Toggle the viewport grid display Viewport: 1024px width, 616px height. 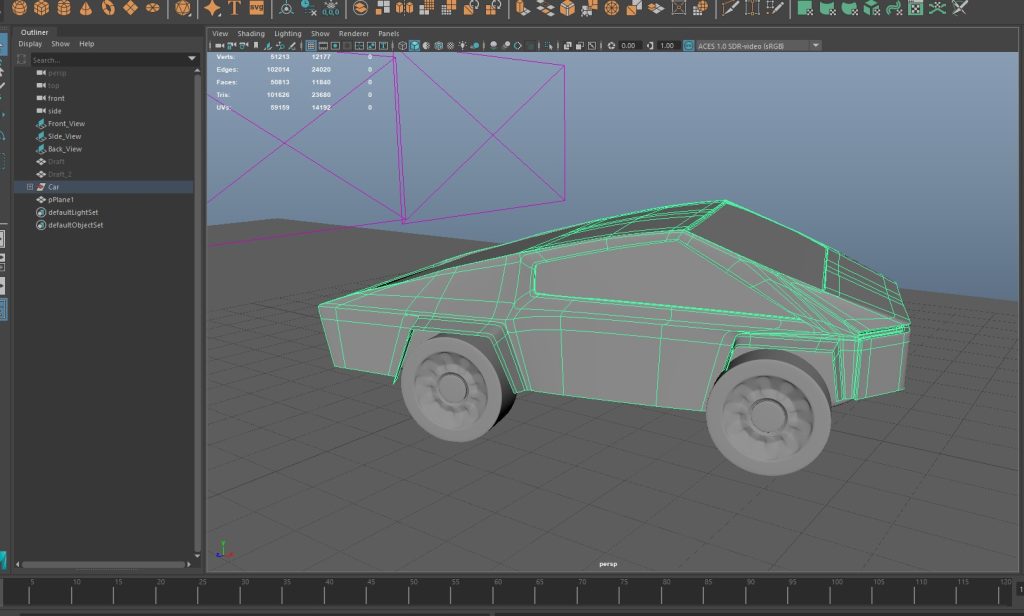[311, 46]
